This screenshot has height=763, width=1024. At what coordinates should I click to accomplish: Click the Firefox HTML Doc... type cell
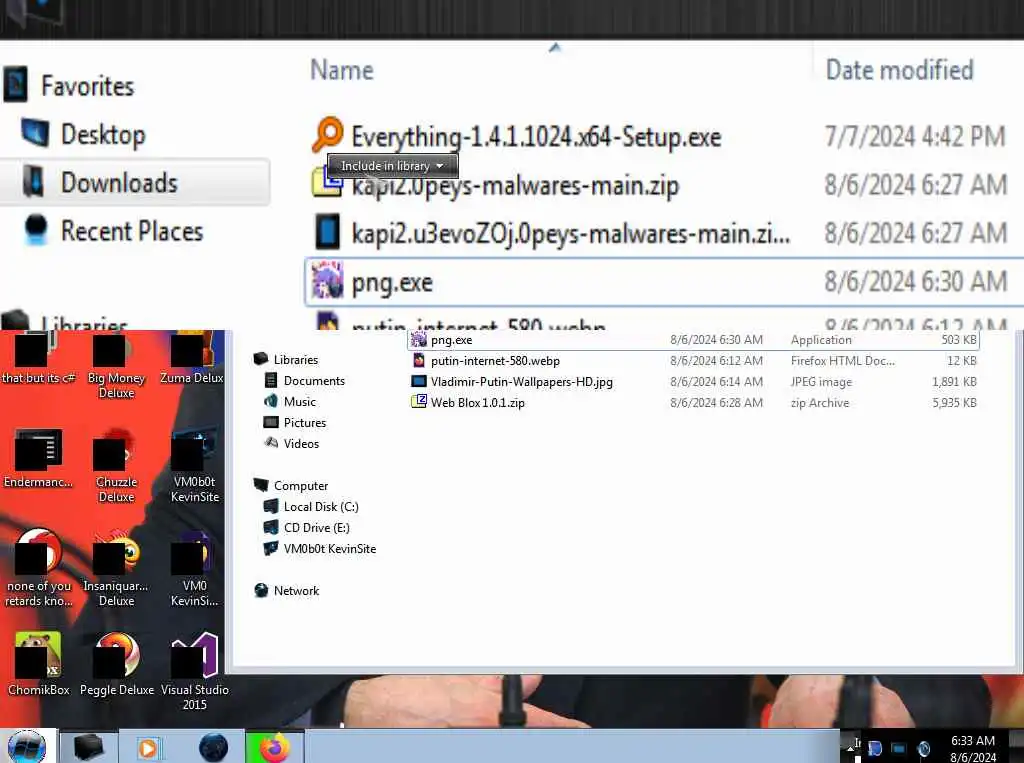(x=842, y=361)
